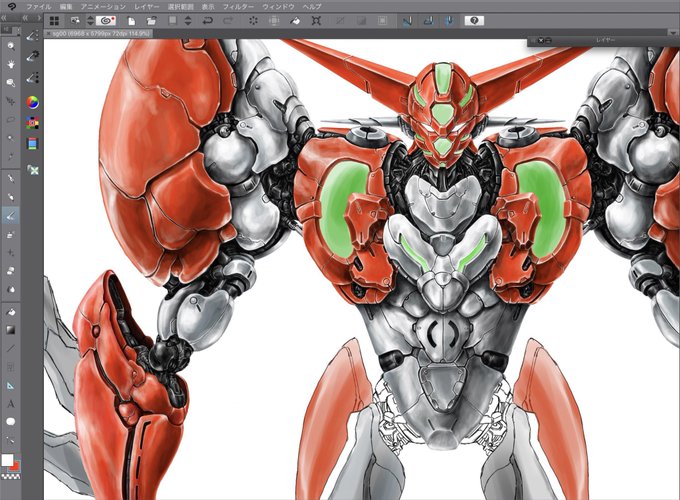The image size is (680, 500).
Task: Select the Airbrush tool
Action: click(x=10, y=234)
